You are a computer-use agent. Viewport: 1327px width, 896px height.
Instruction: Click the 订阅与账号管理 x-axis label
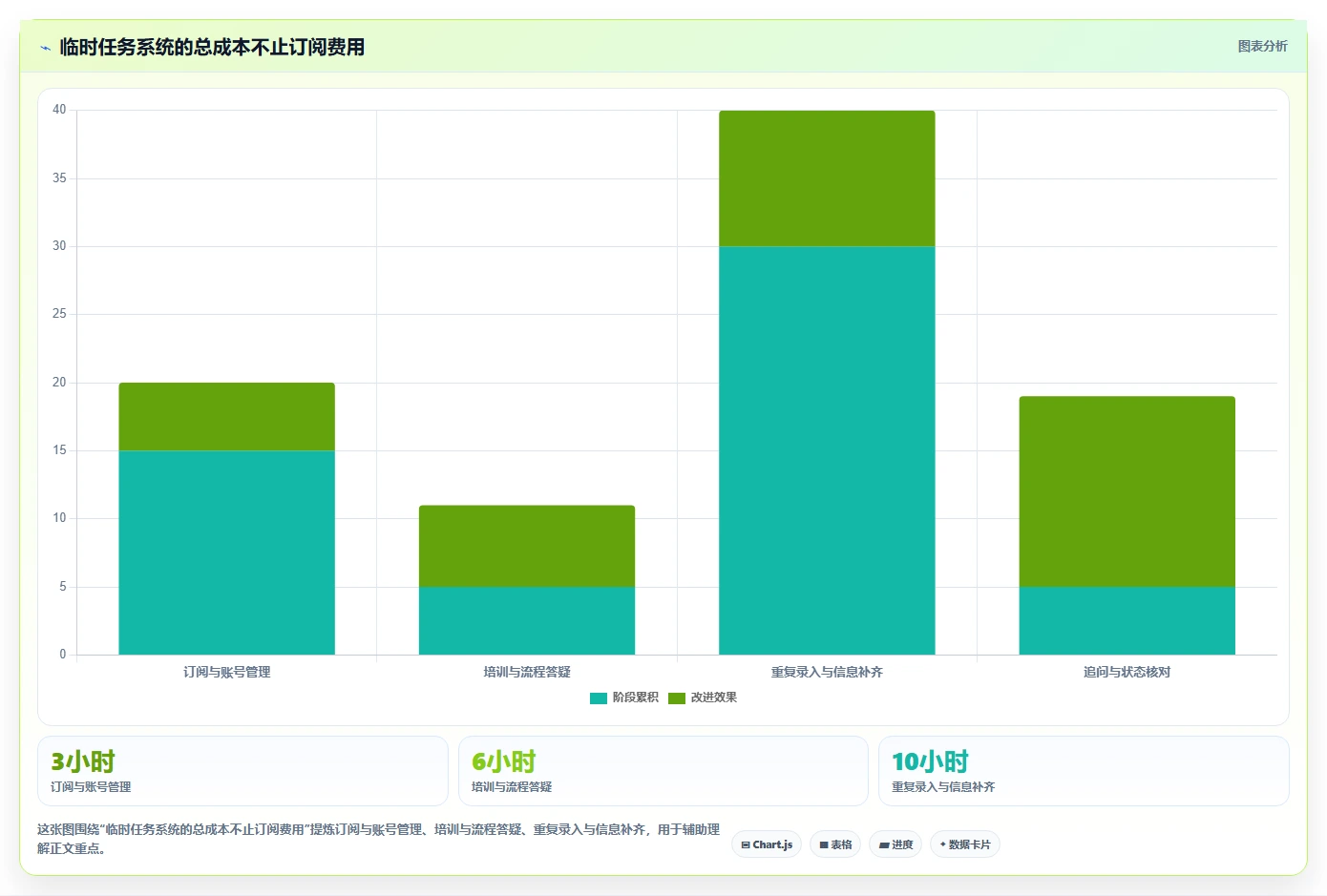[227, 672]
